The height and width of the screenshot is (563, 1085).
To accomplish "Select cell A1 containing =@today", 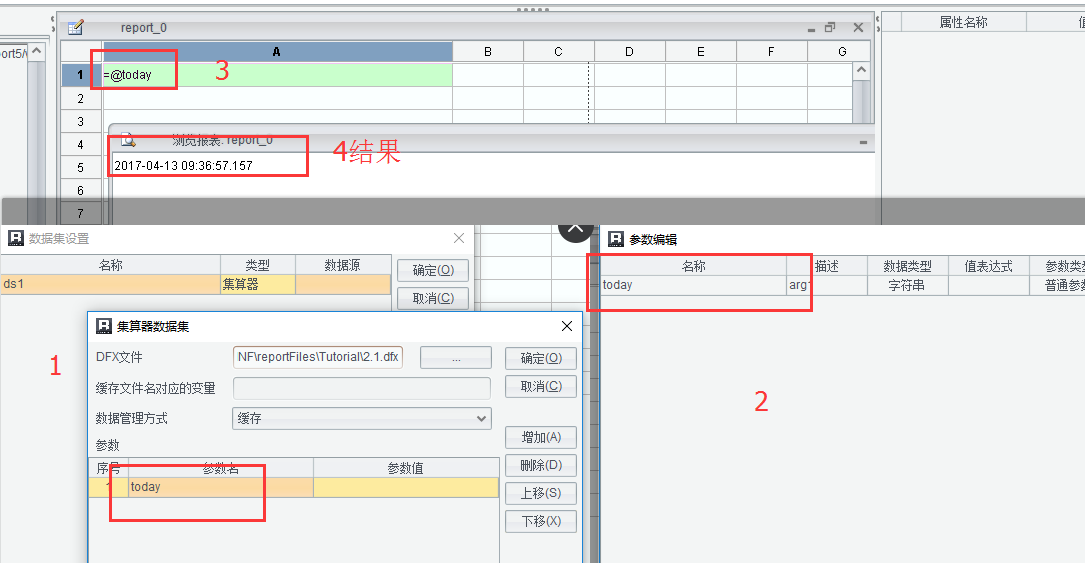I will click(x=277, y=75).
